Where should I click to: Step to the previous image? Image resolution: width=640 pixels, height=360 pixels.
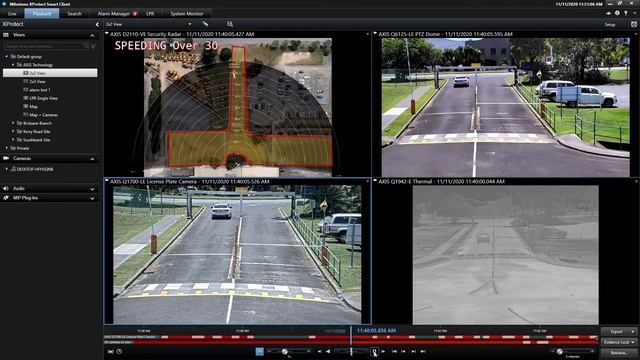[404, 351]
